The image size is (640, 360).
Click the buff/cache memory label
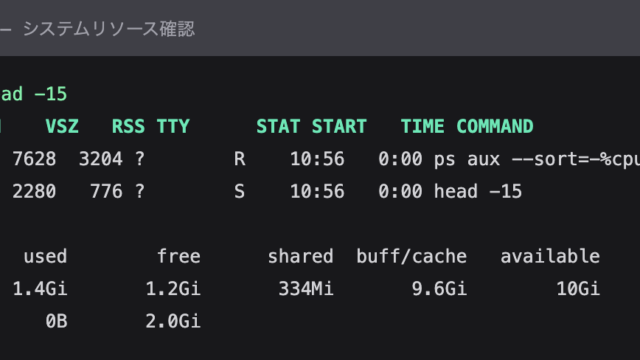coord(411,256)
